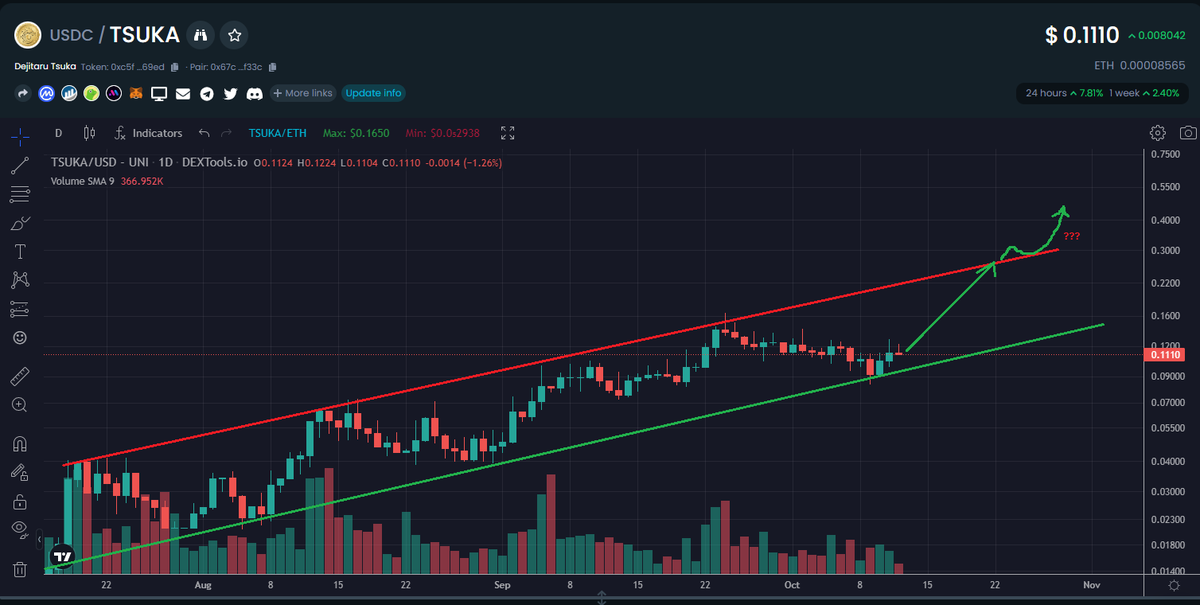
Task: Click the 1 week 2.40% stat
Action: [1144, 93]
